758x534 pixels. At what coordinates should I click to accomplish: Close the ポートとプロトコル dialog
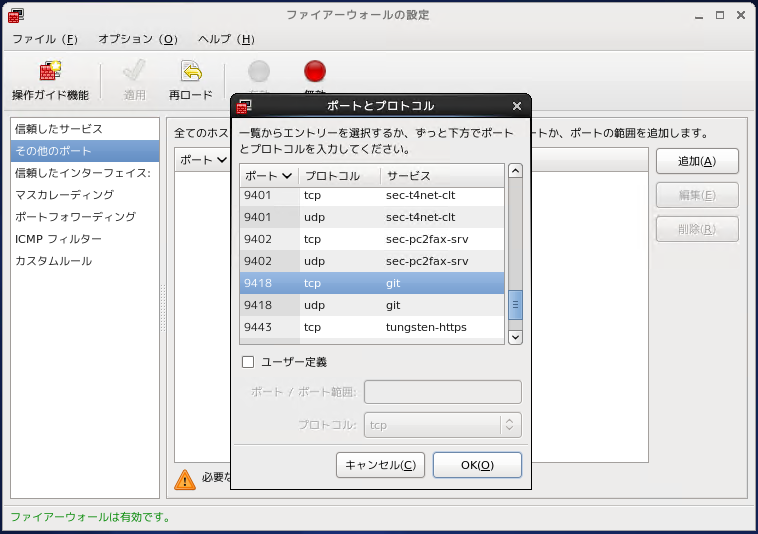tap(517, 106)
